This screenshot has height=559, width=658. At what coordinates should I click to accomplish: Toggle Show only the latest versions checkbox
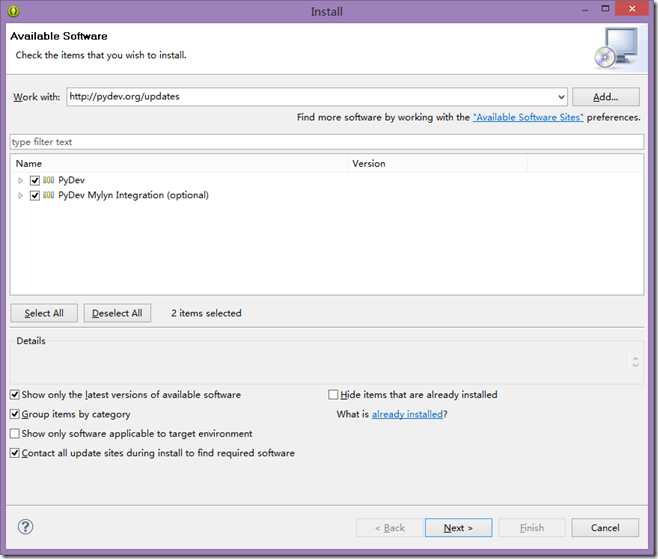(15, 394)
